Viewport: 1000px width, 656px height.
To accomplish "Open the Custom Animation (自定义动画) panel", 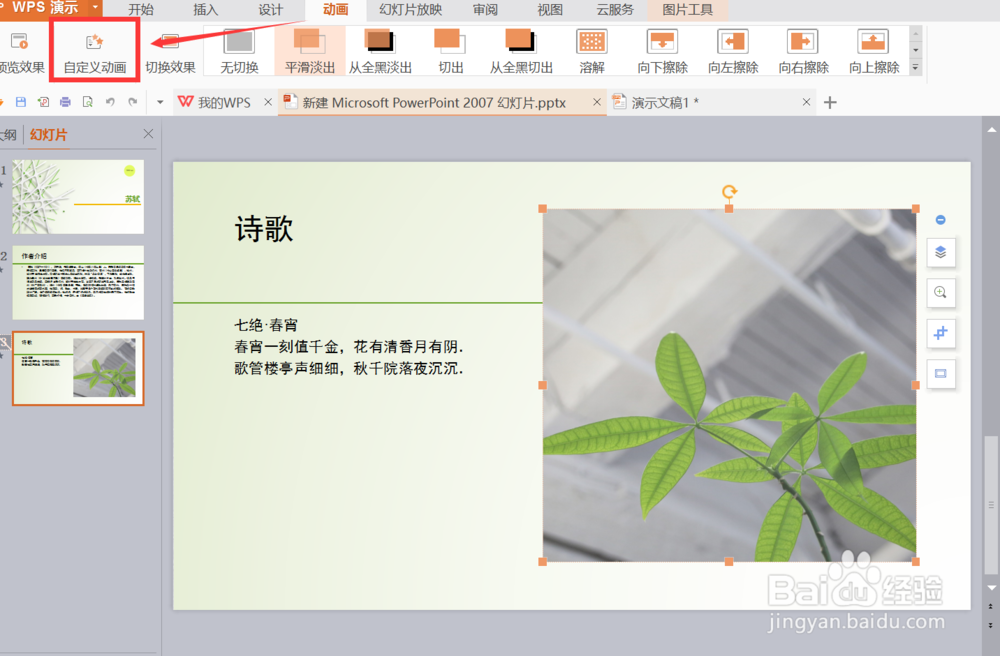I will coord(94,52).
